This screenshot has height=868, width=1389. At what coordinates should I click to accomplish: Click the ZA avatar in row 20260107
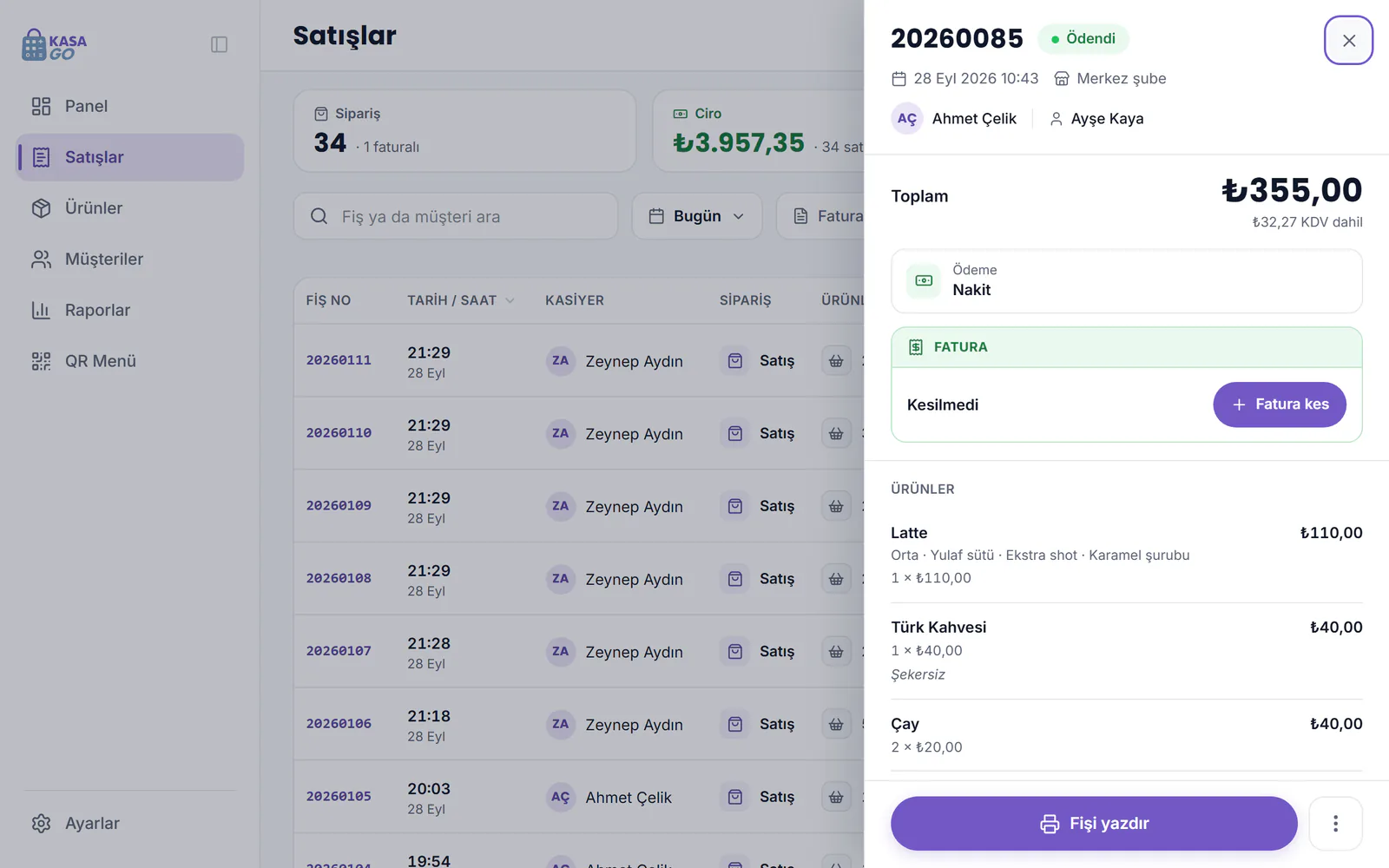pos(561,651)
